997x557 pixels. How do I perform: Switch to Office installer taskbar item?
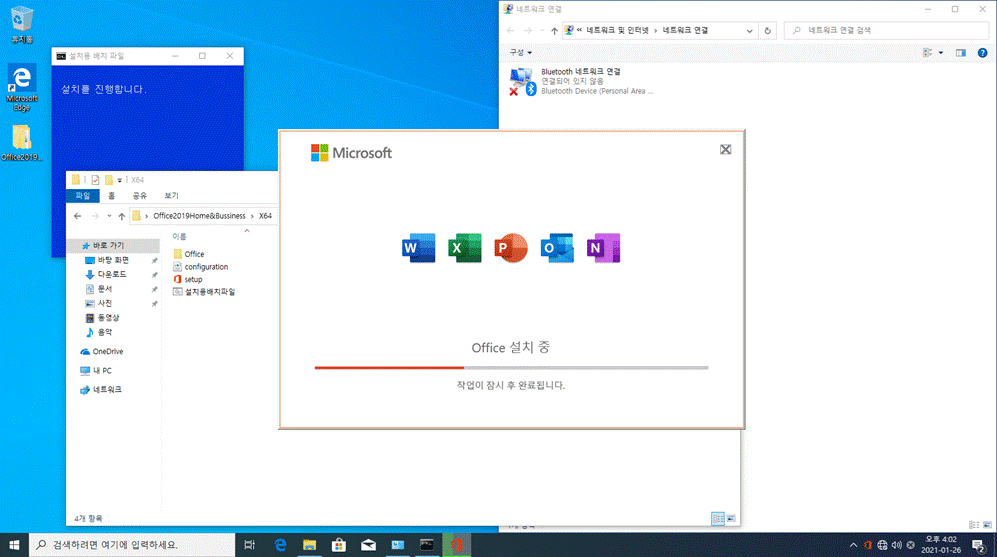click(457, 545)
